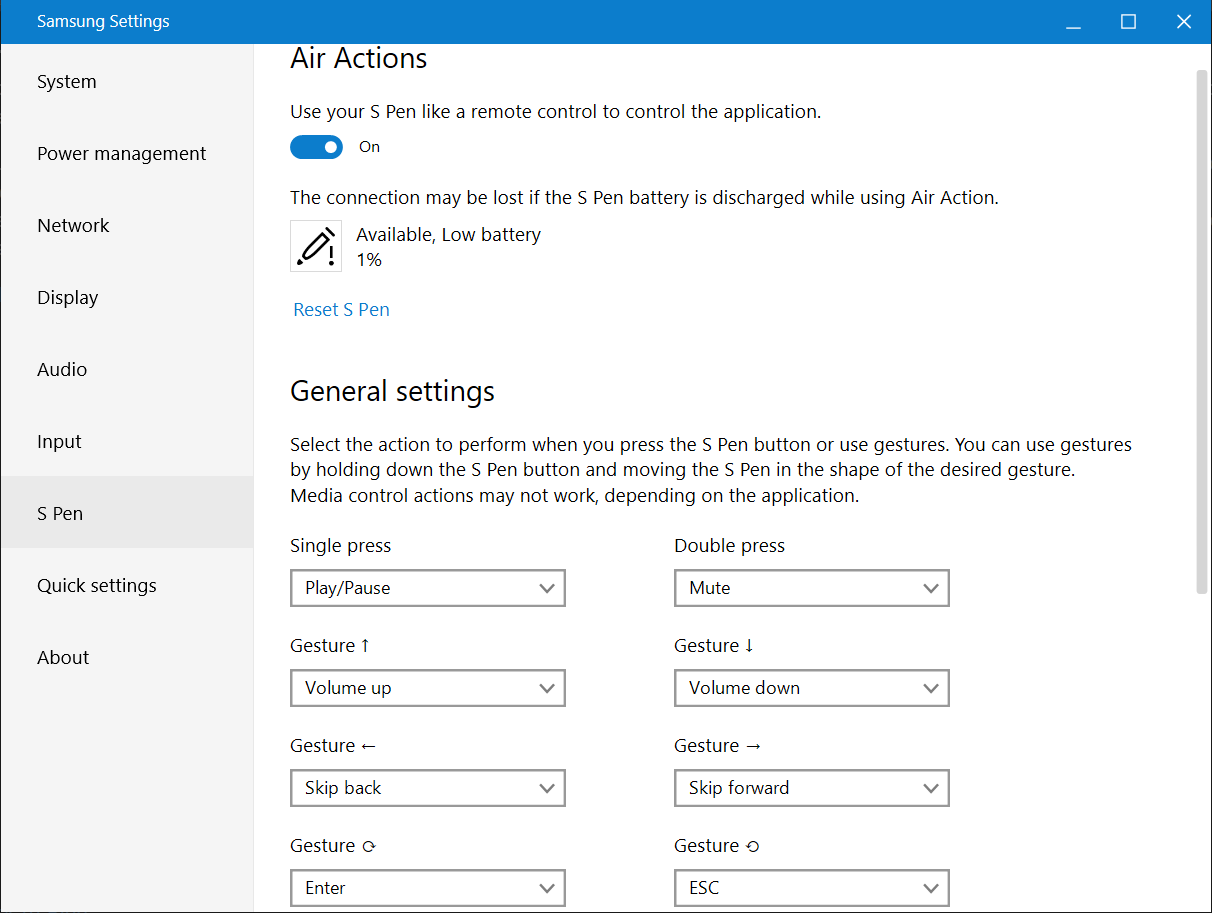Open Power management settings

[x=127, y=154]
